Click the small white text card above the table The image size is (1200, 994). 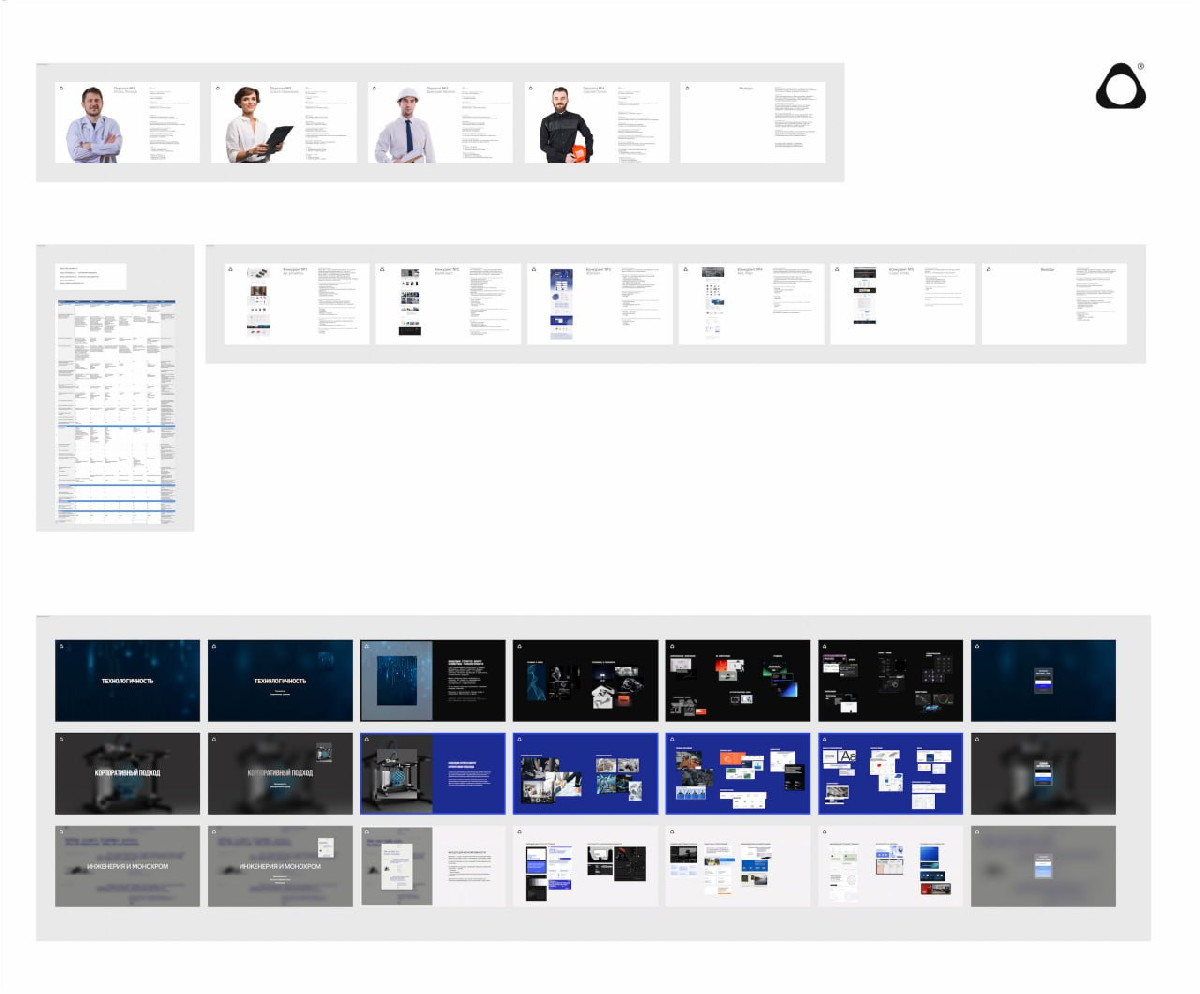[x=91, y=277]
